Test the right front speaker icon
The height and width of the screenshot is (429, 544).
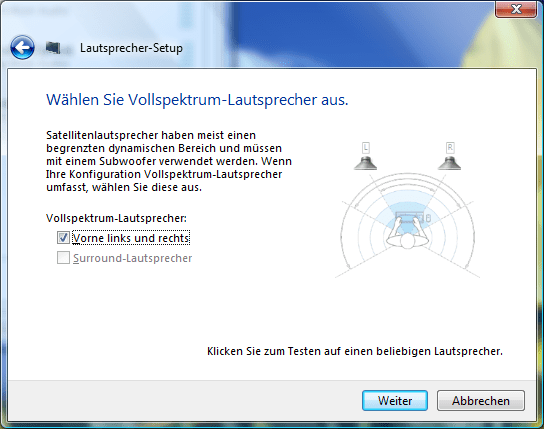(450, 163)
